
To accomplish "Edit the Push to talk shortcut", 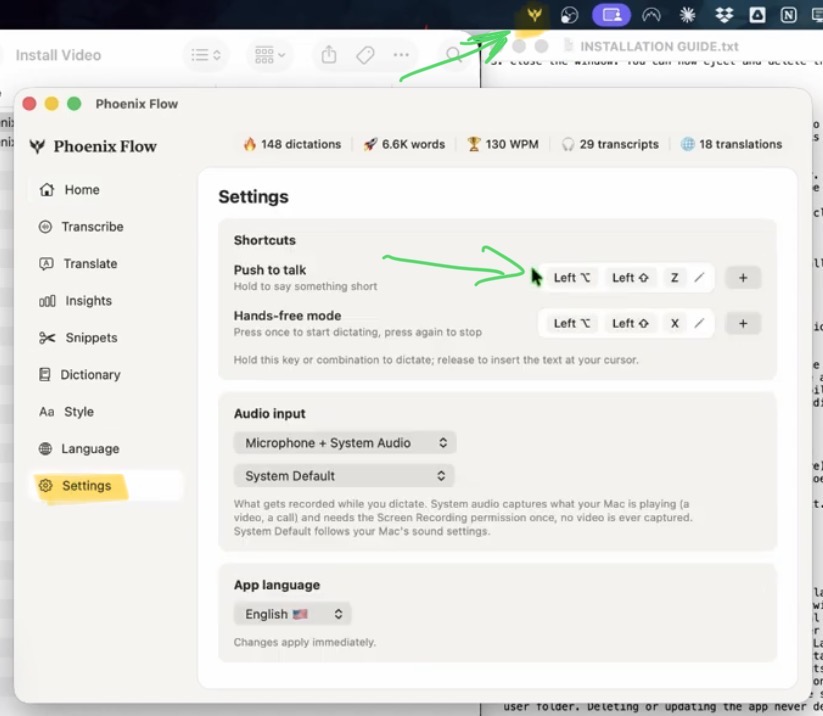I will point(699,278).
